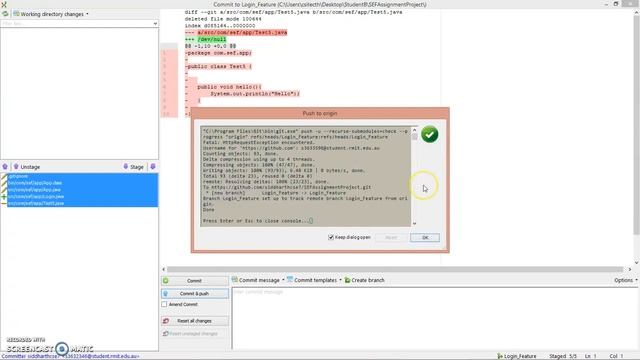Click the horizontal scrollbar under the diff view

tap(395, 269)
